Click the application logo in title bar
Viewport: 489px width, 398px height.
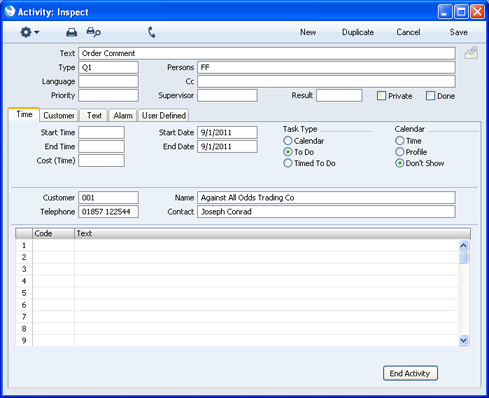click(x=10, y=11)
